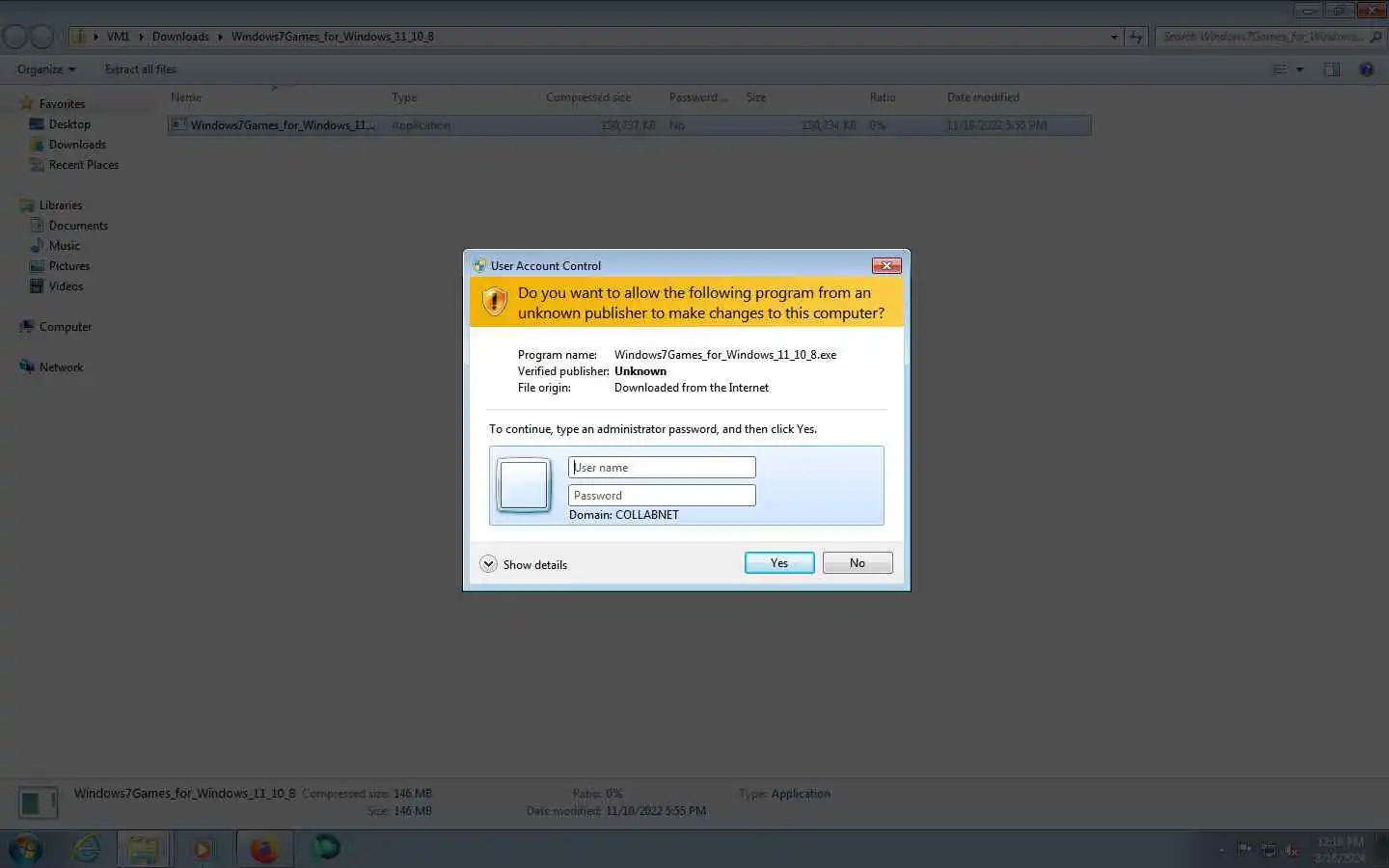Open Windows Media Player from the taskbar
This screenshot has height=868, width=1389.
coord(203,849)
